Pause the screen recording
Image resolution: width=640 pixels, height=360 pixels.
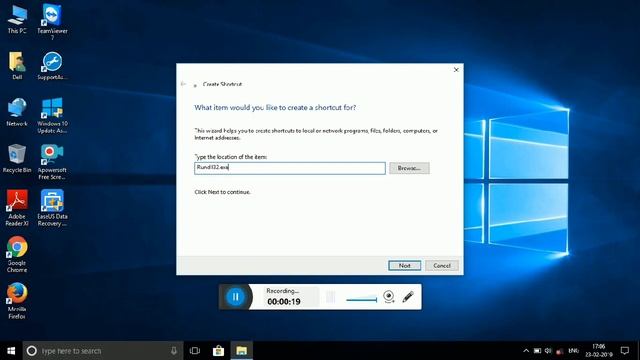coord(236,297)
